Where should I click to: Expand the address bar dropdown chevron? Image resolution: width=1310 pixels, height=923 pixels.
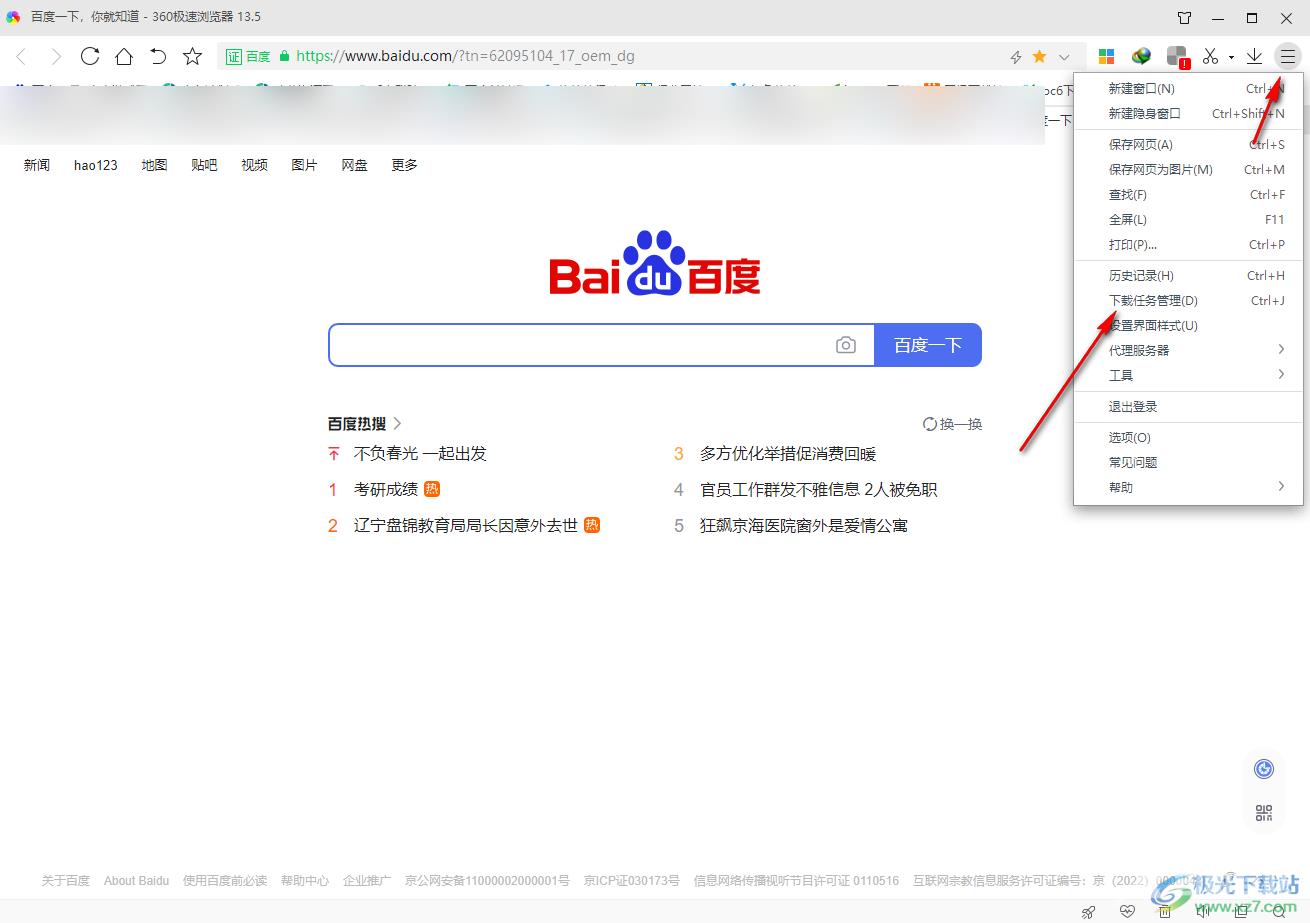click(x=1064, y=57)
